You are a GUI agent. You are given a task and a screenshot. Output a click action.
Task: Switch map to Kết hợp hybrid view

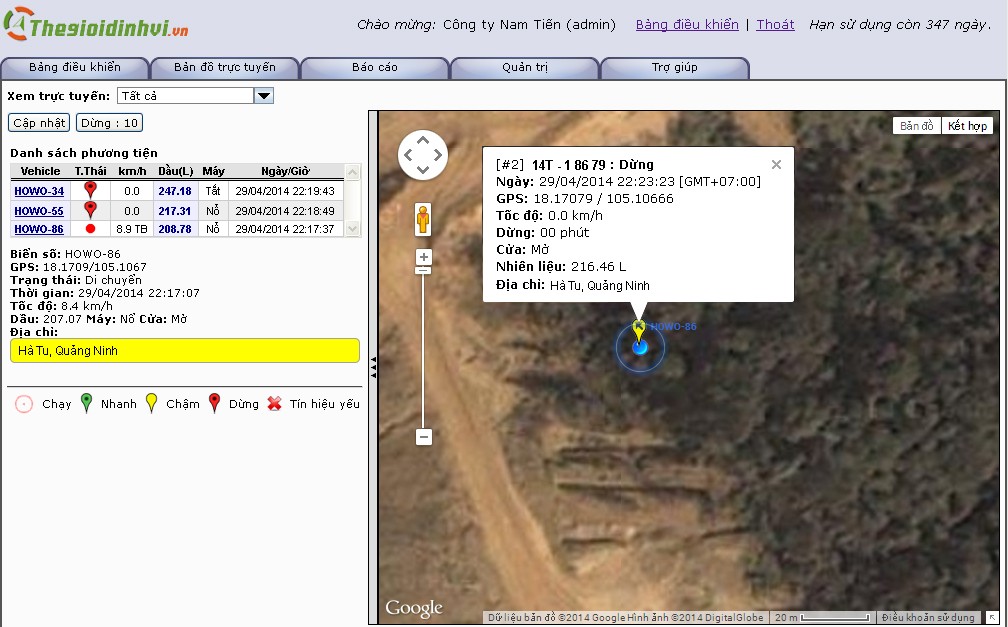point(968,126)
